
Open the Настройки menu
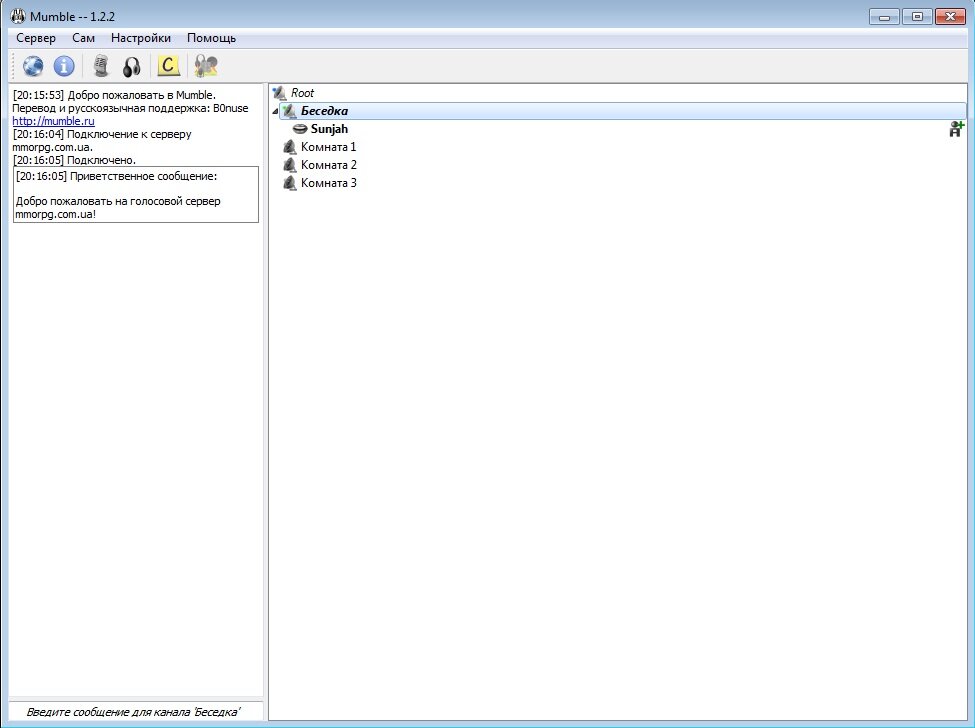(141, 38)
